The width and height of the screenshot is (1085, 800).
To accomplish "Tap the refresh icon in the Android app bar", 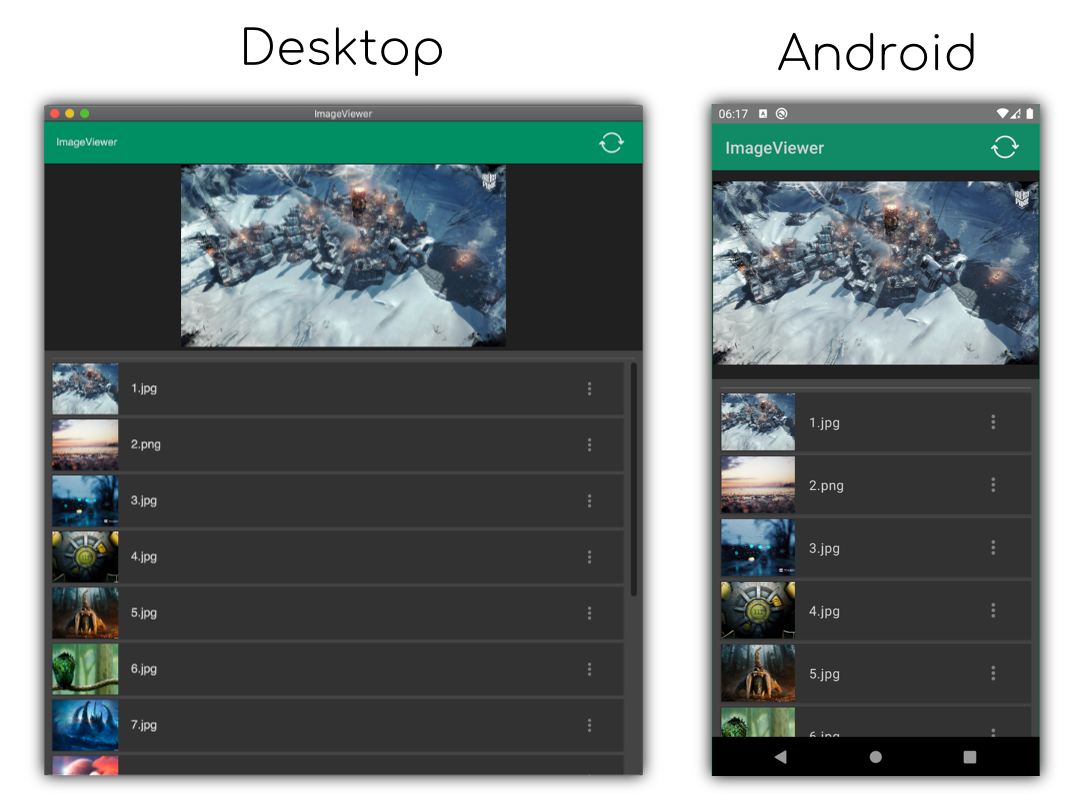I will click(x=1004, y=148).
